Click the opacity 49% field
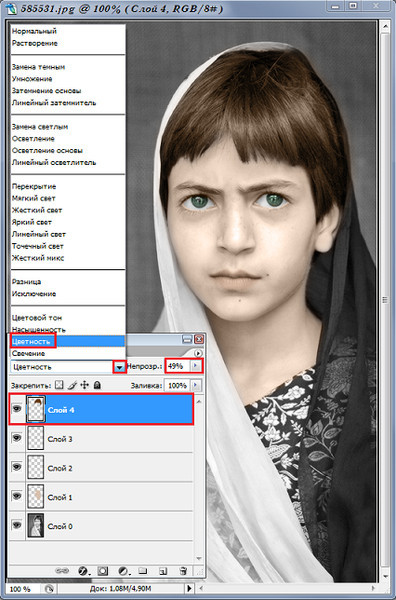The height and width of the screenshot is (600, 396). [178, 366]
